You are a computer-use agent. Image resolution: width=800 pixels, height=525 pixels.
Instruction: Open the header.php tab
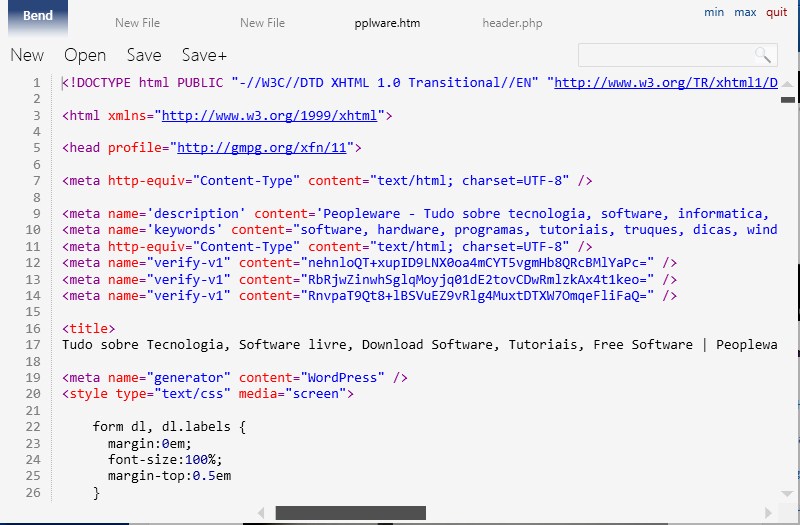[x=512, y=23]
